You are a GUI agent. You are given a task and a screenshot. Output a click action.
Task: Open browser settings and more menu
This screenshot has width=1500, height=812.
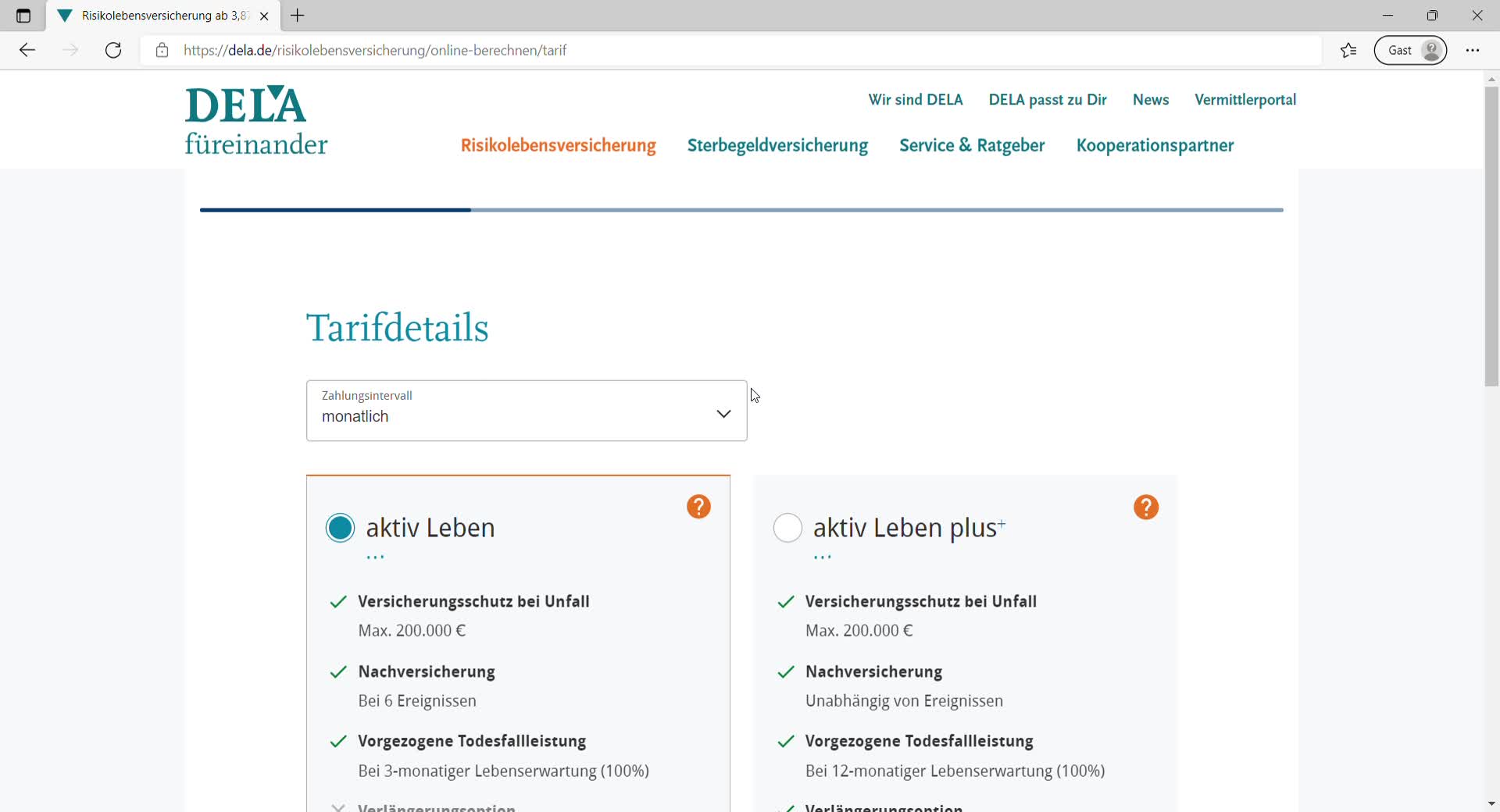tap(1473, 51)
